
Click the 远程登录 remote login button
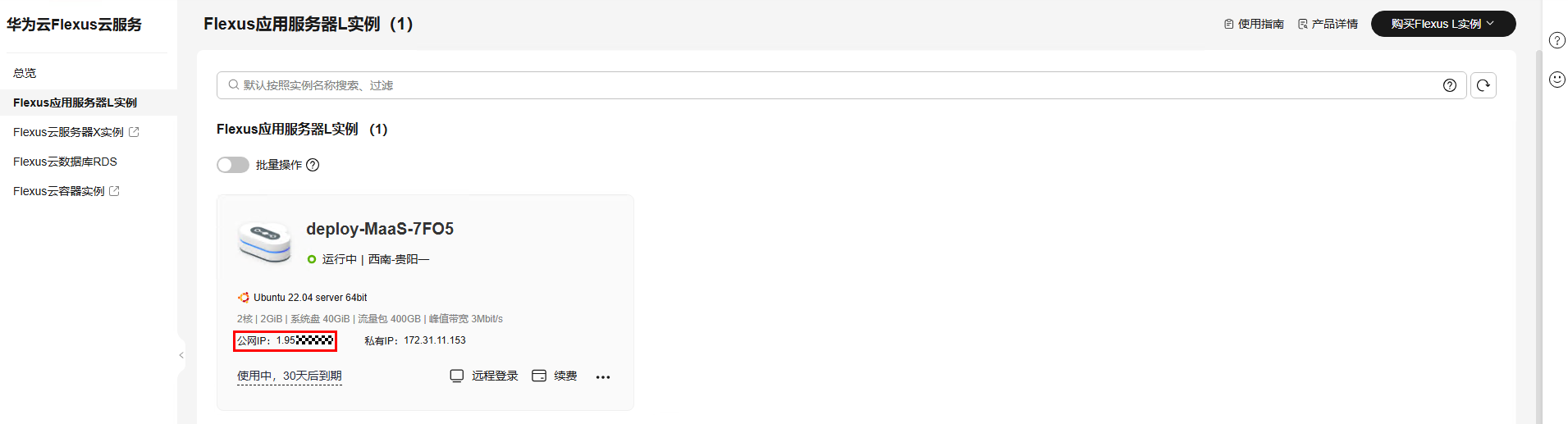[x=484, y=376]
